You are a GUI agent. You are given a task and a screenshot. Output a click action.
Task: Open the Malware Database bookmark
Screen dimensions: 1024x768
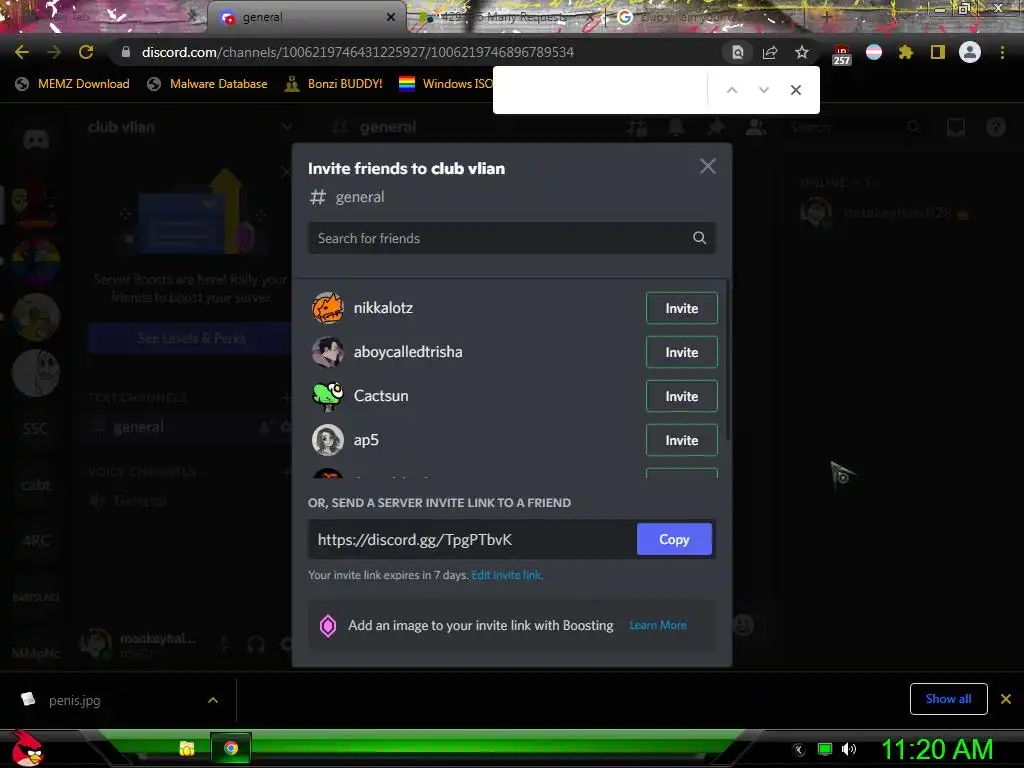(x=207, y=84)
